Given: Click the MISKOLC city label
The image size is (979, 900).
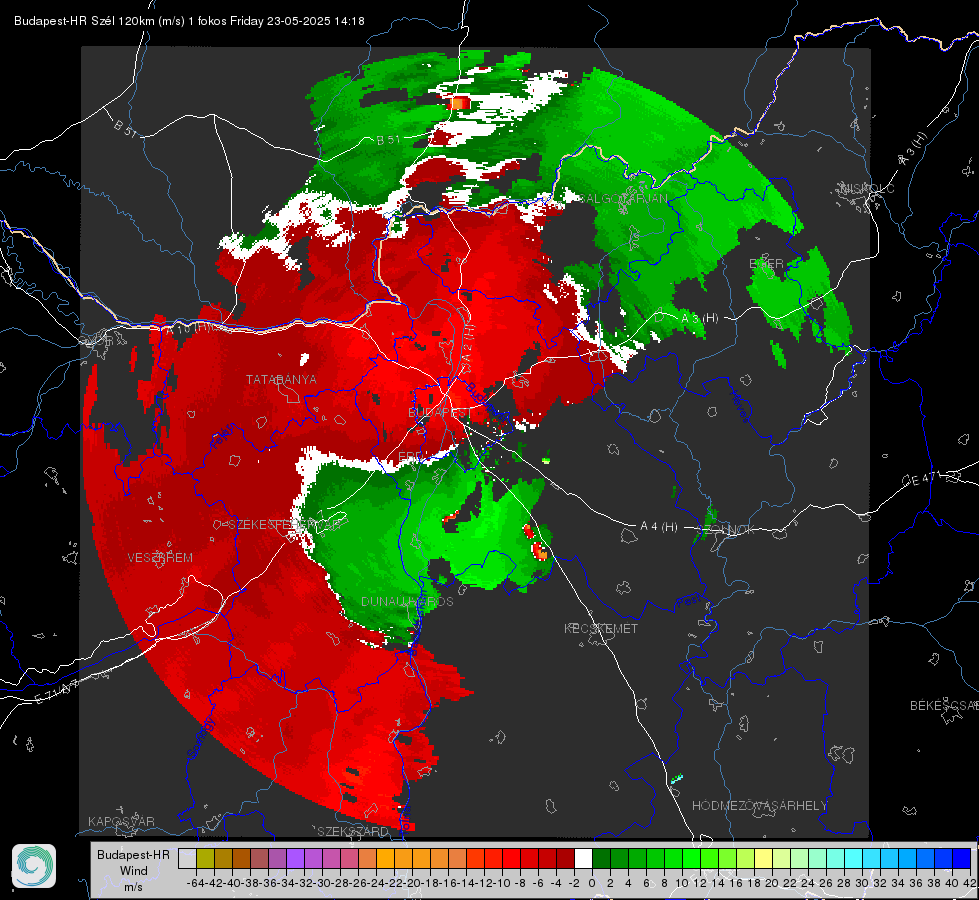Looking at the screenshot, I should [x=867, y=188].
